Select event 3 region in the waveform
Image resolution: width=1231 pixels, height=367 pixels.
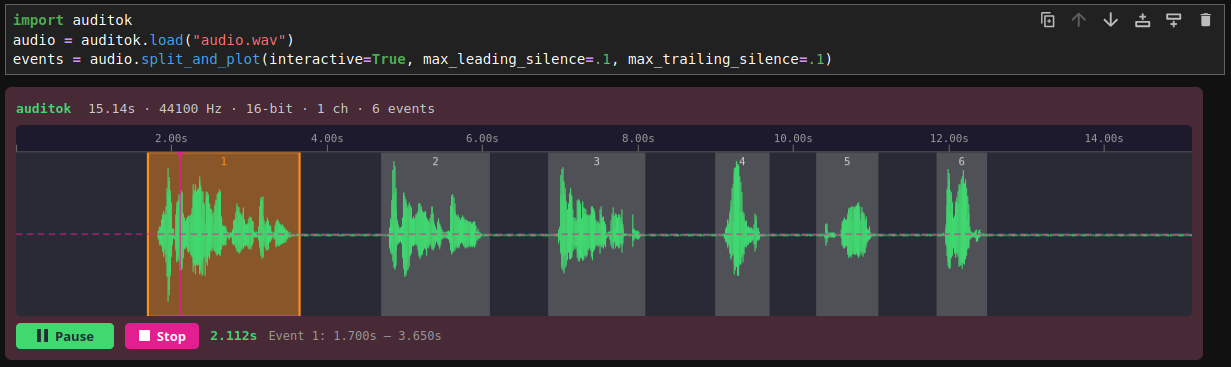(596, 234)
